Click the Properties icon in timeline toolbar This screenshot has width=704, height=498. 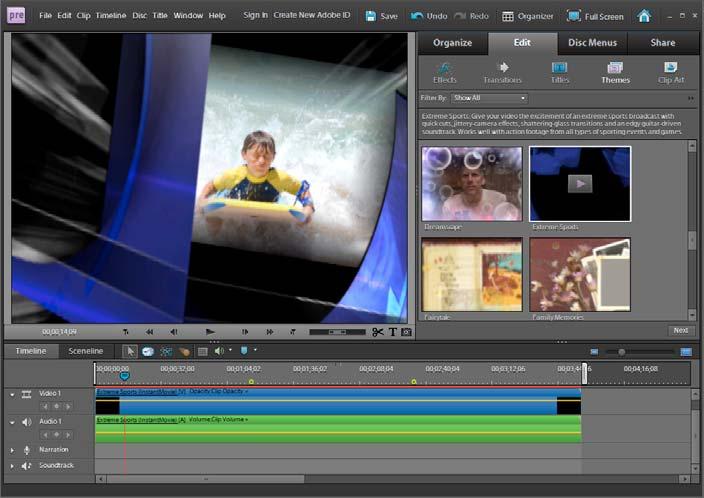(x=202, y=352)
